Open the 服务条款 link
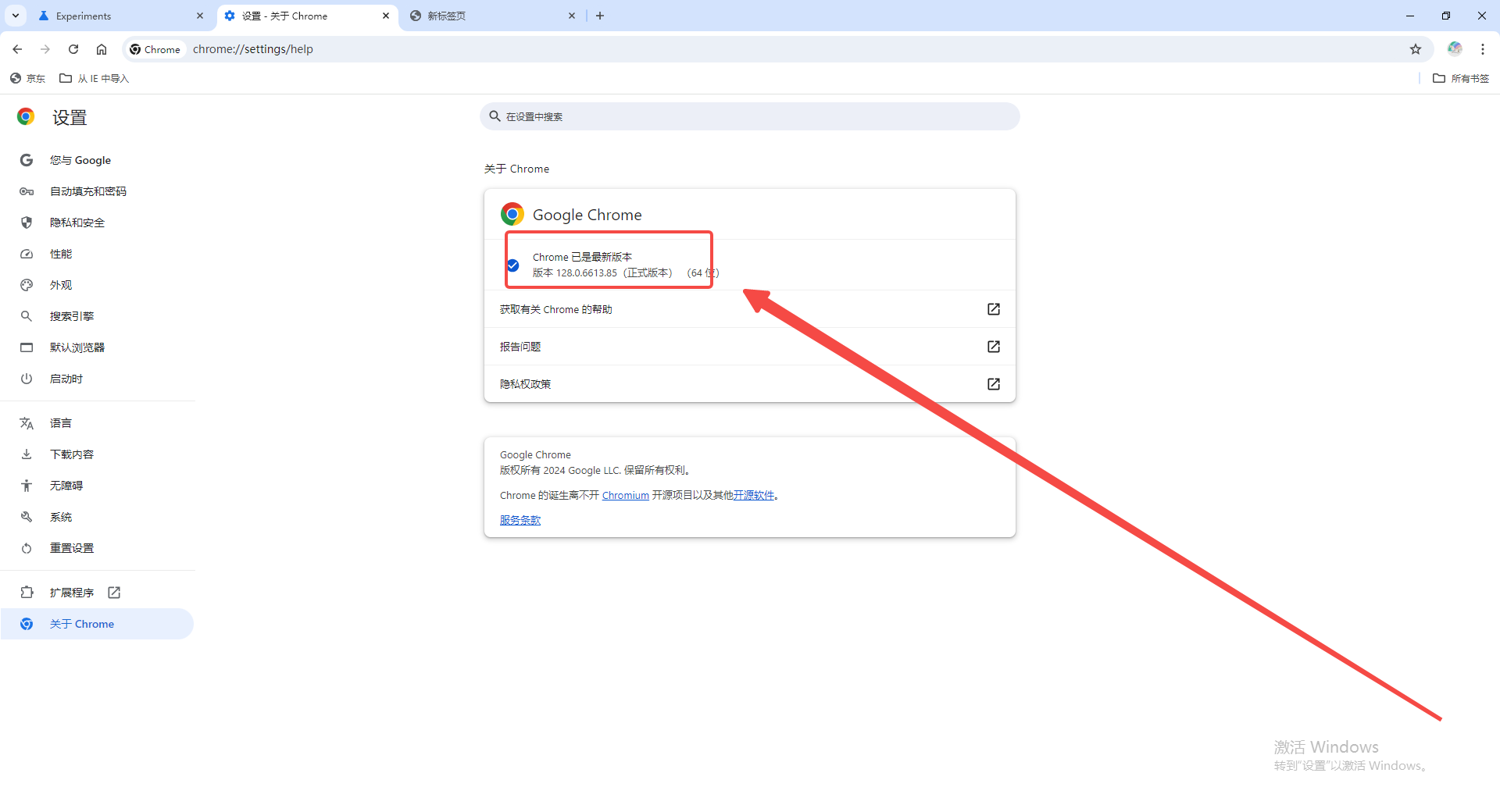The image size is (1500, 812). [520, 520]
